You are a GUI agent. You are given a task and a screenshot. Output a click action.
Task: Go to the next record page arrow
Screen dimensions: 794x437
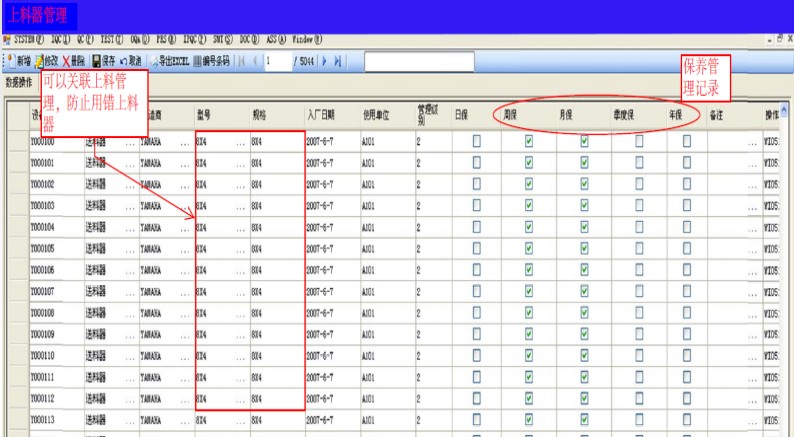pos(325,61)
